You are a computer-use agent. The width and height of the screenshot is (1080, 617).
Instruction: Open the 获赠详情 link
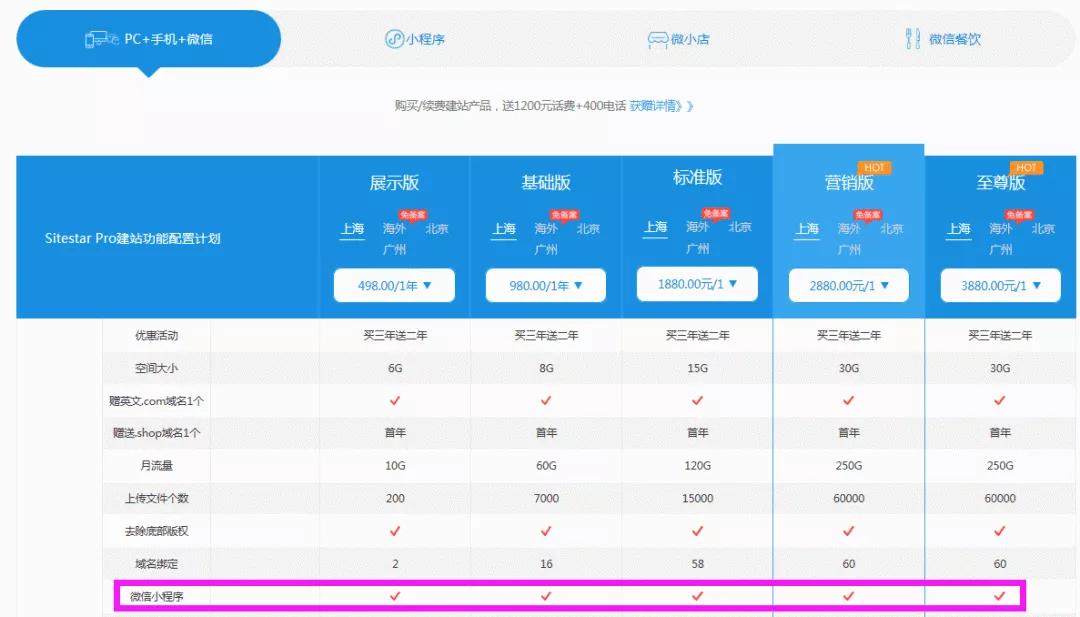coord(661,105)
